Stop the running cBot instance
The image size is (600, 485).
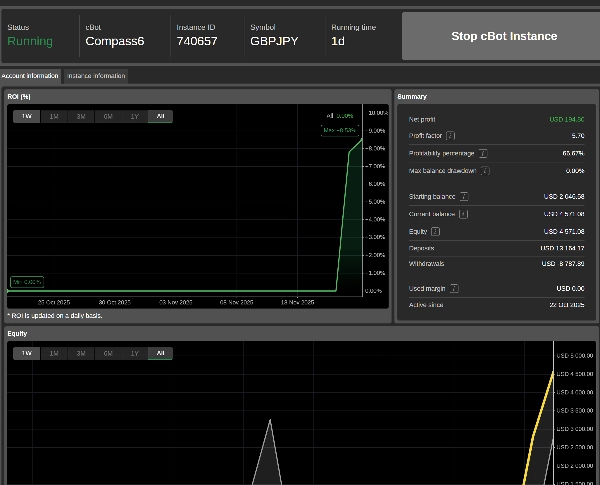[504, 36]
